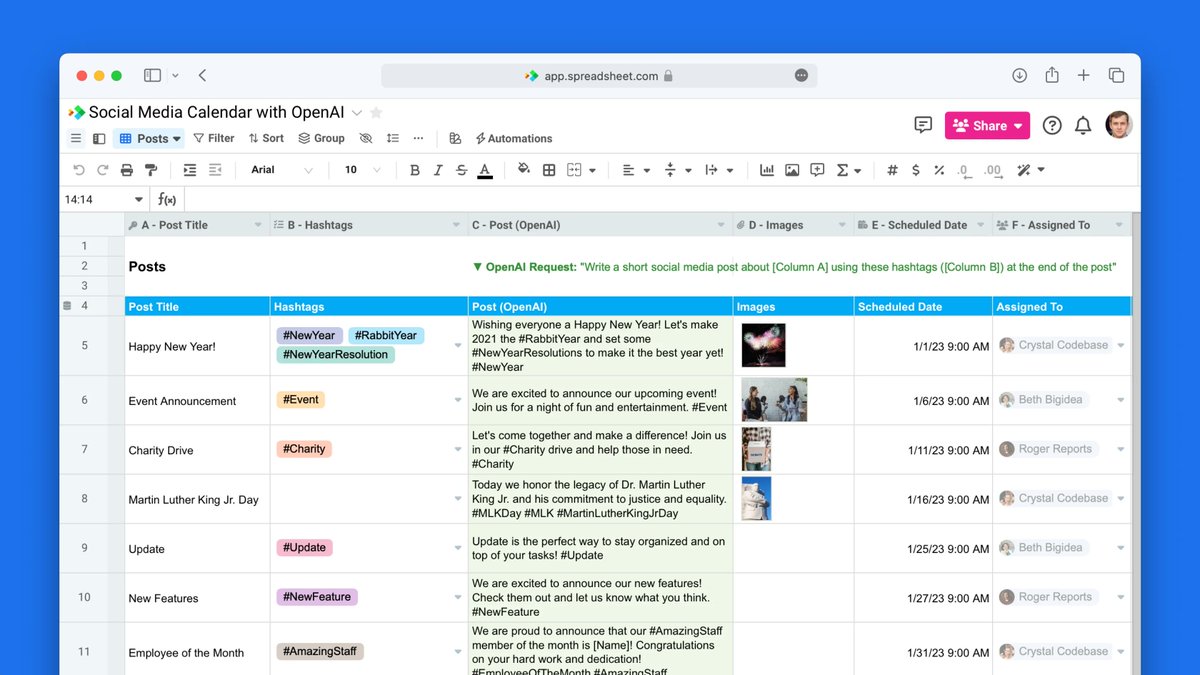The height and width of the screenshot is (675, 1200).
Task: Star the Social Media Calendar workbook
Action: coord(376,113)
